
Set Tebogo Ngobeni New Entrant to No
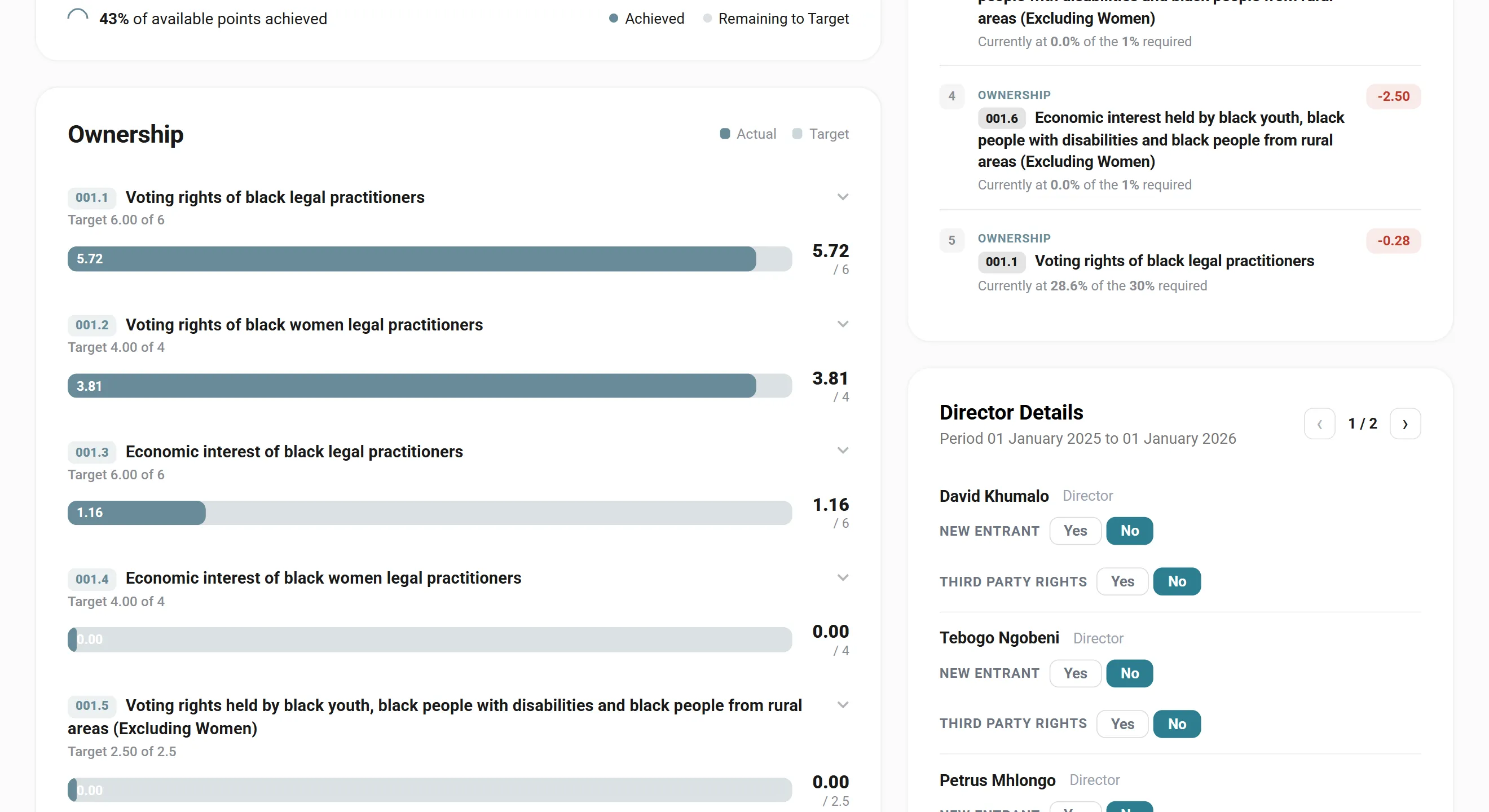click(x=1130, y=673)
